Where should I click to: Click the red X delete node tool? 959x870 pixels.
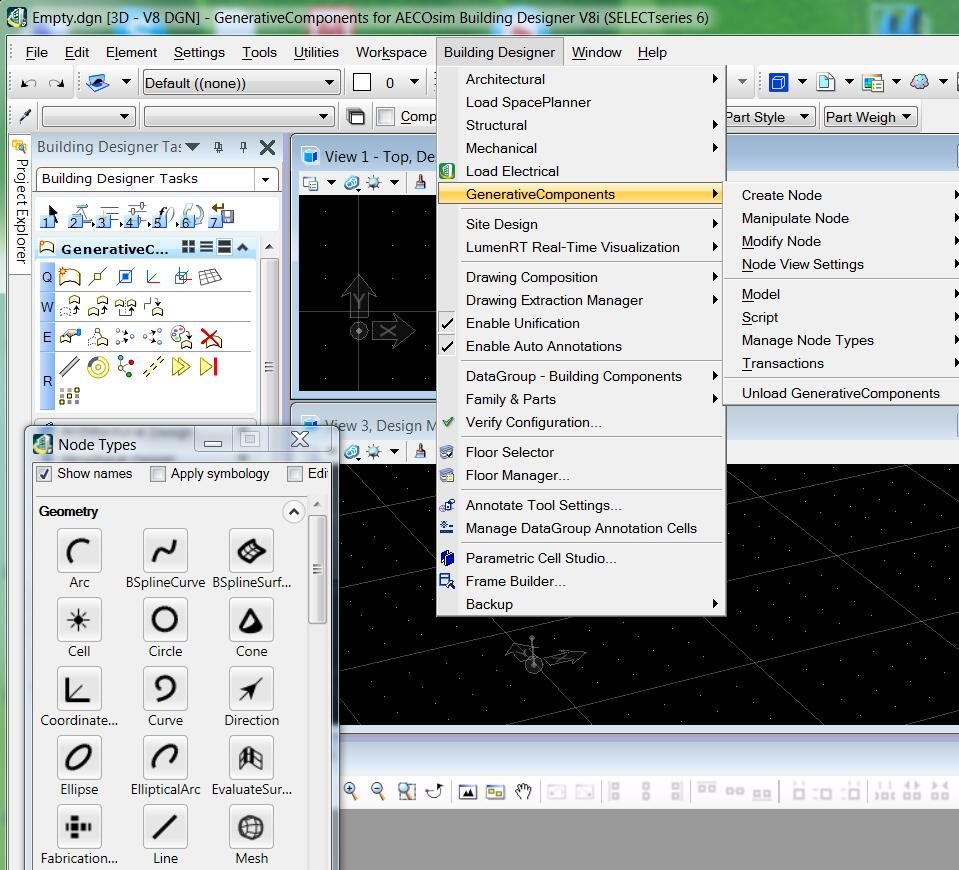tap(211, 337)
